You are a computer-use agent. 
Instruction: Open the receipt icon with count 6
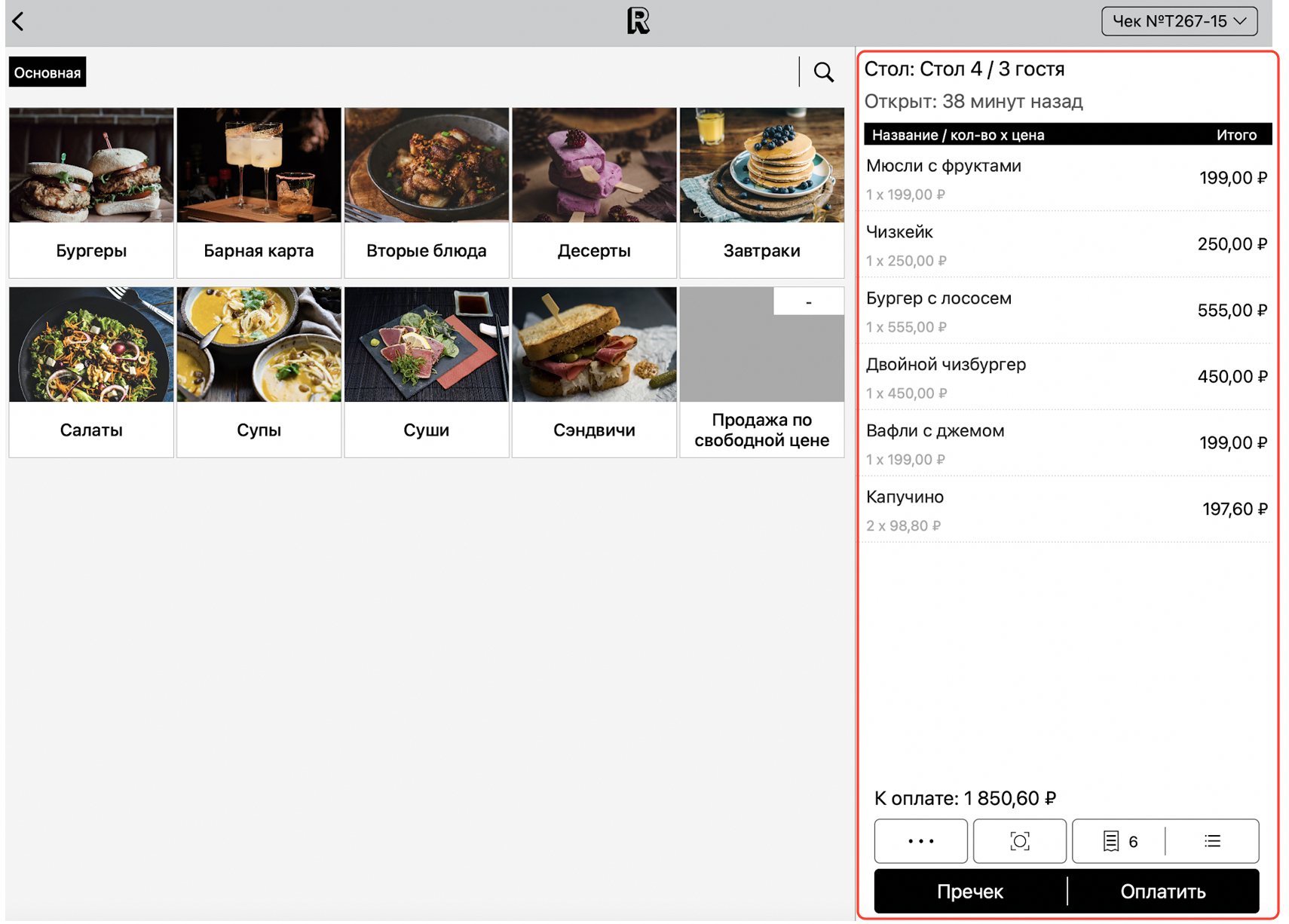tap(1119, 840)
